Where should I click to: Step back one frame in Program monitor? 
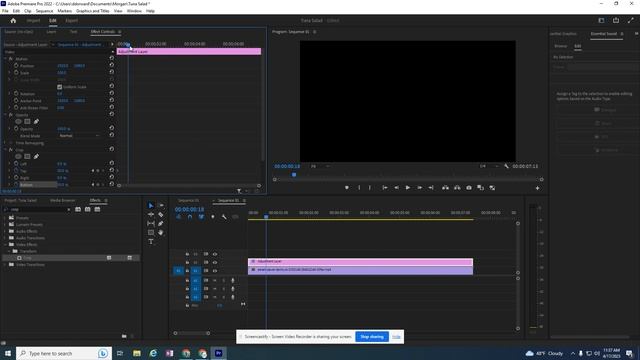click(396, 188)
